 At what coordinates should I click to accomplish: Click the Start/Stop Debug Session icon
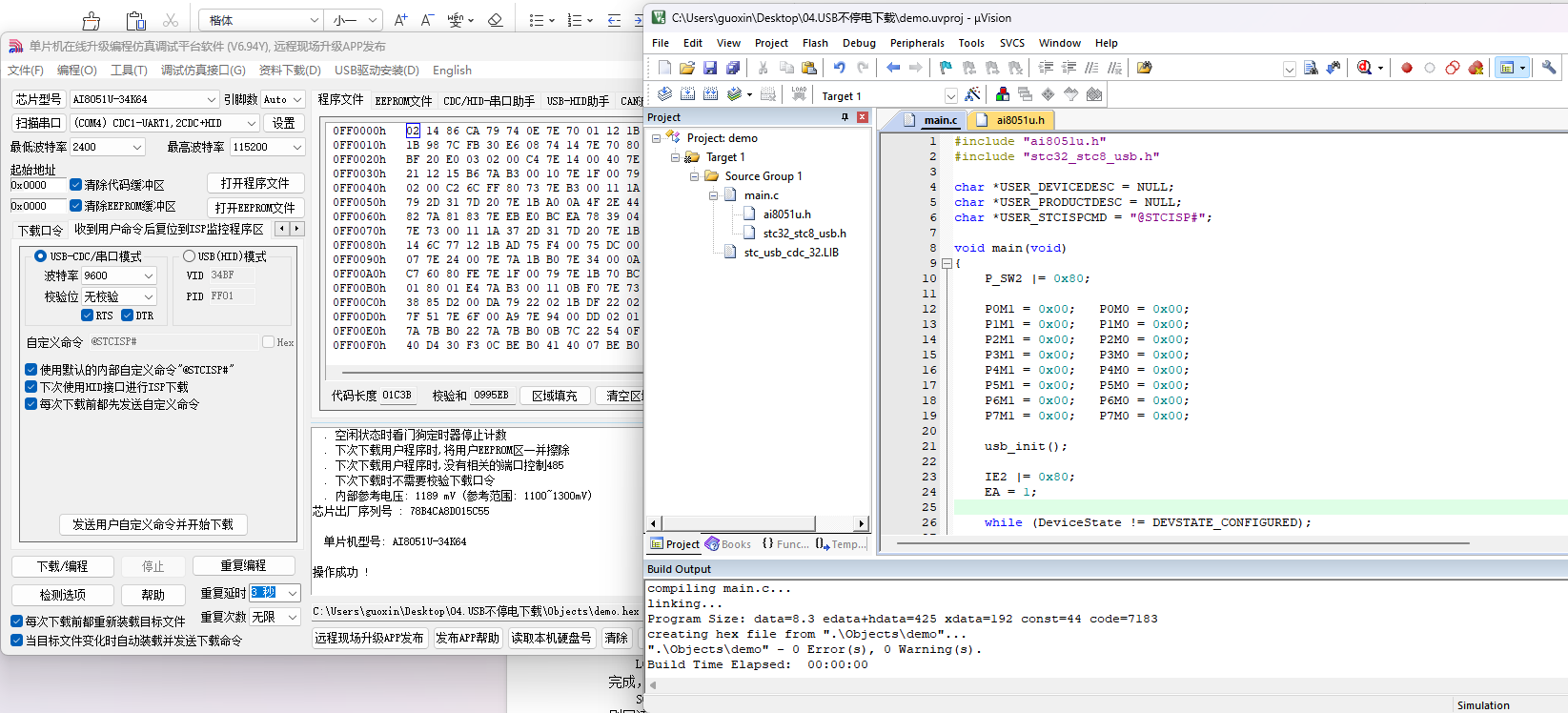pyautogui.click(x=1364, y=68)
